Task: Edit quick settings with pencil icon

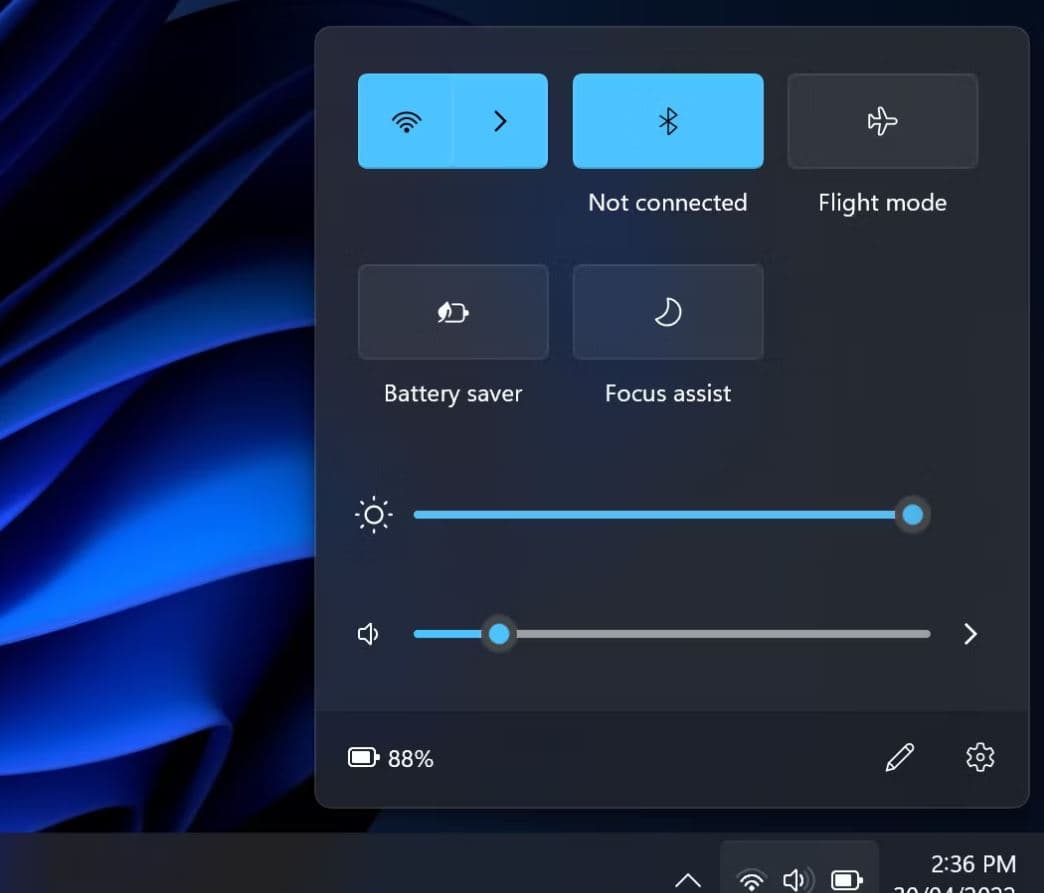Action: coord(900,758)
